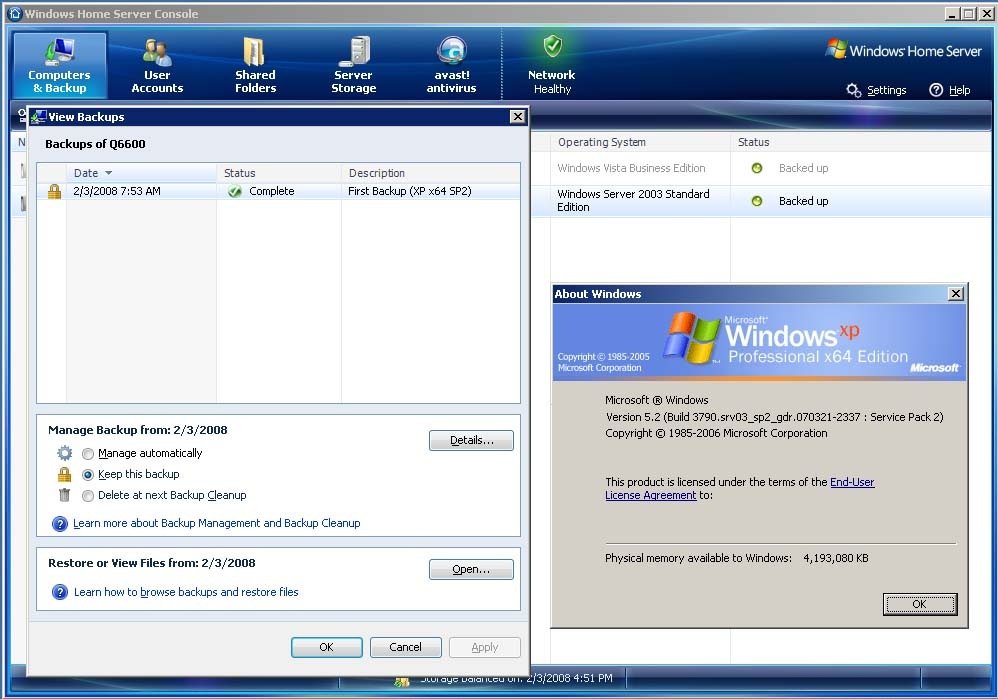The height and width of the screenshot is (699, 998).
Task: Open Computers & Backup tab
Action: tap(59, 66)
